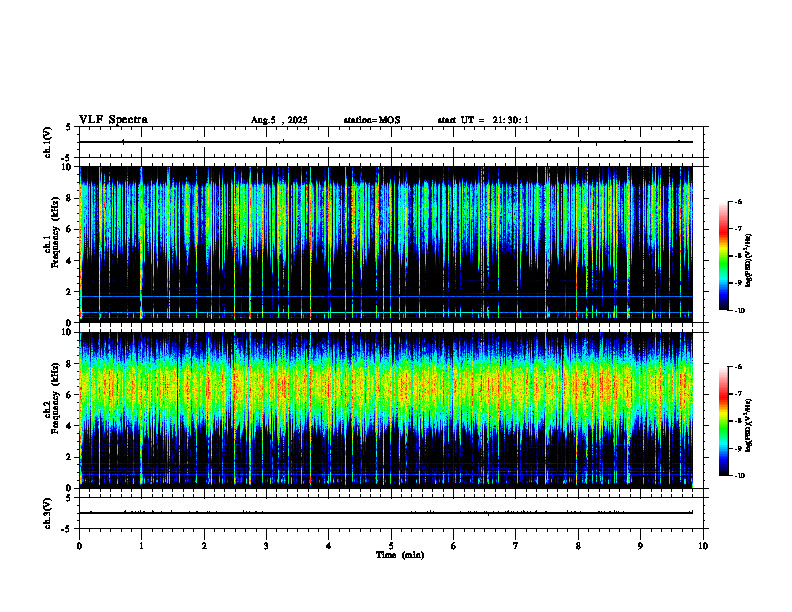The image size is (792, 612).
Task: Click the "-5" tick on ch.3(V) axis
Action: (x=67, y=529)
